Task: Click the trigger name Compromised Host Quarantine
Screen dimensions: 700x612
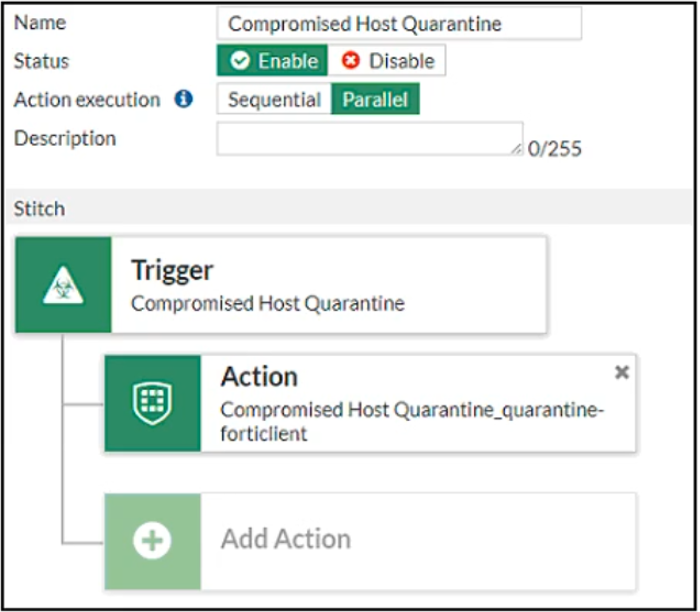Action: point(268,303)
